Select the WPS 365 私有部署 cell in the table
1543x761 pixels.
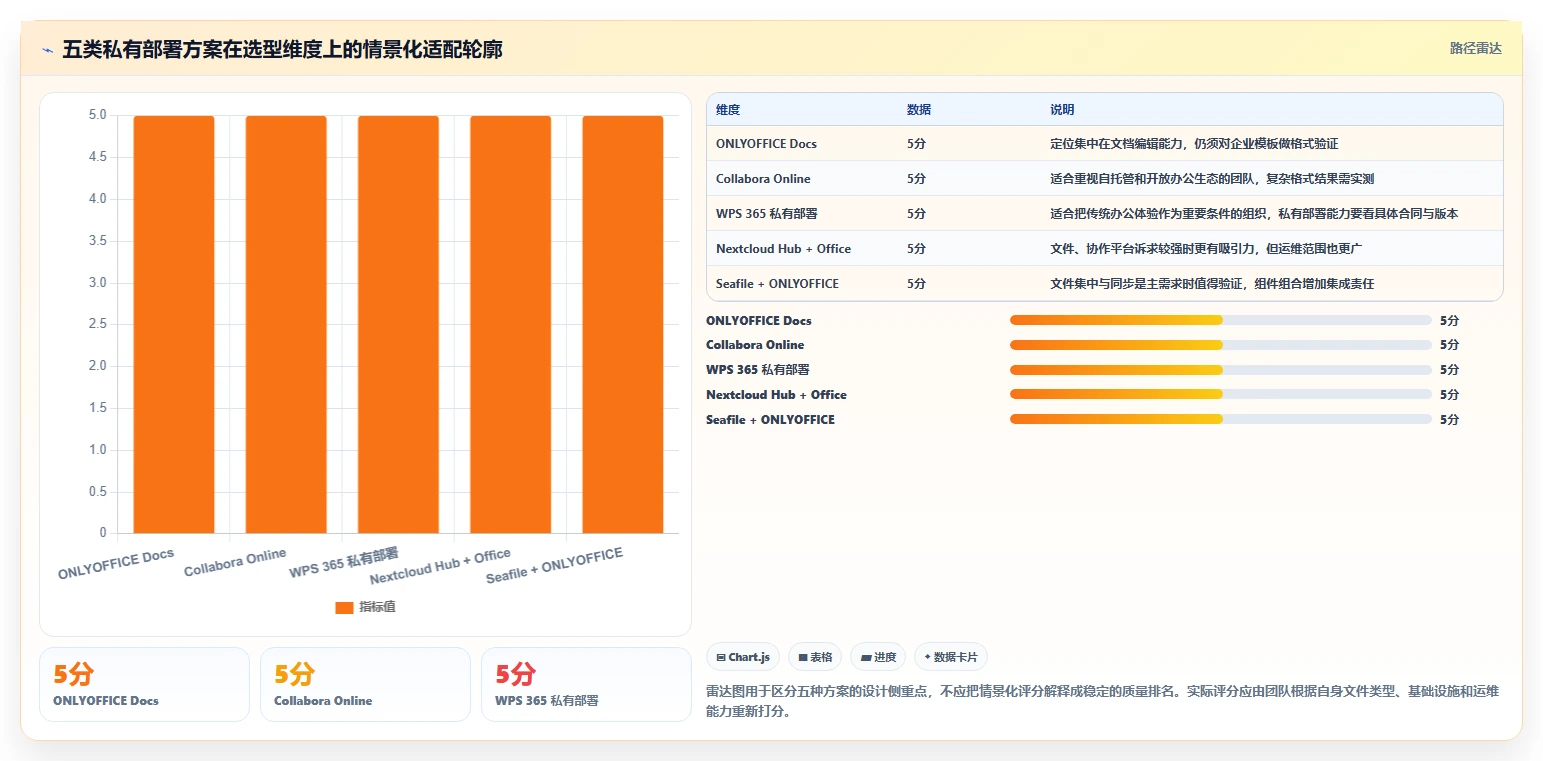tap(766, 214)
